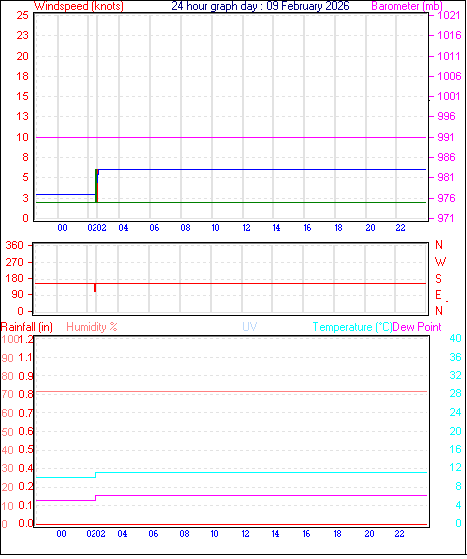Click the 22 hour label under the rainfall chart

[x=399, y=534]
